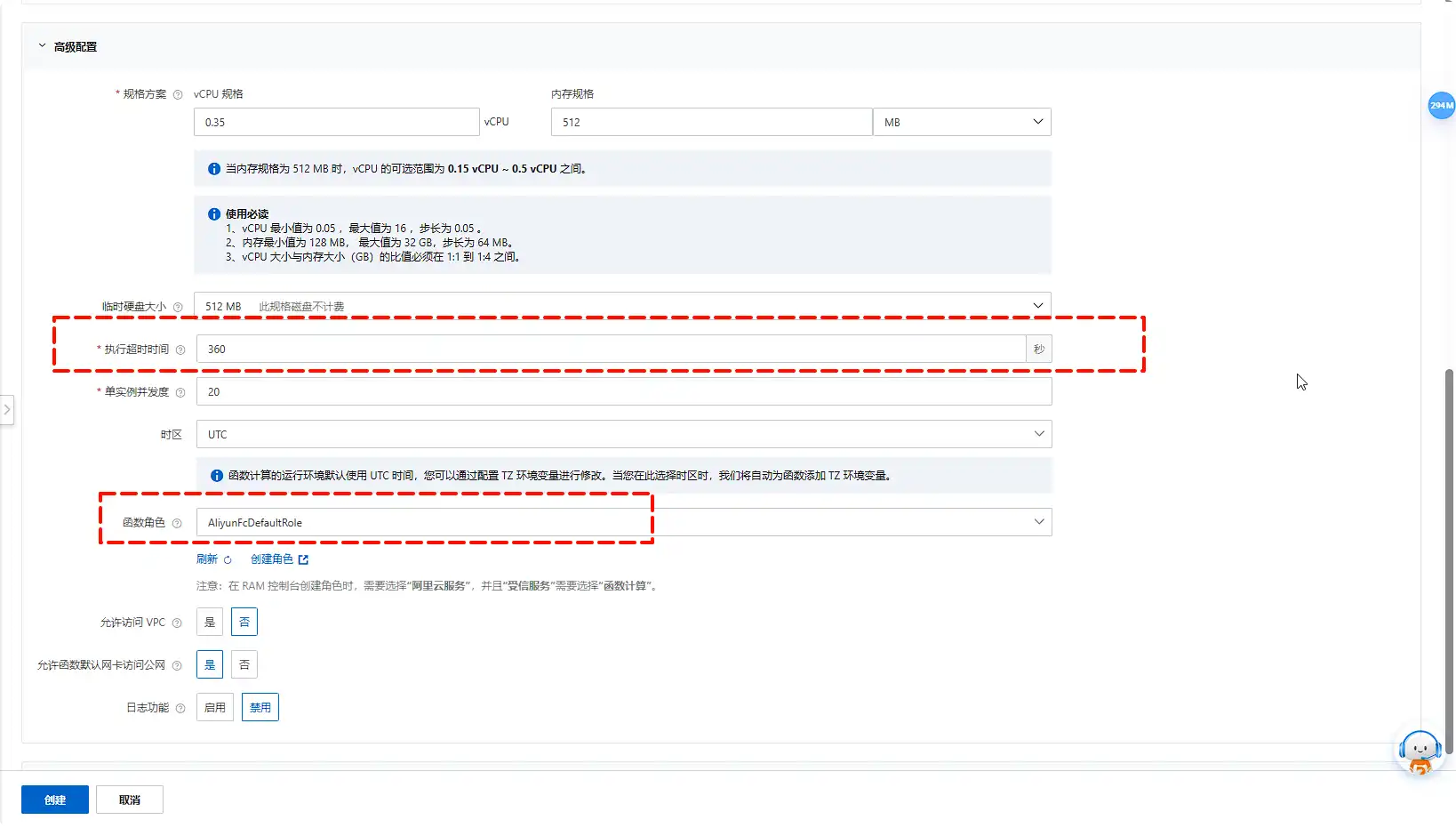Open the 时区 UTC dropdown

(x=624, y=434)
